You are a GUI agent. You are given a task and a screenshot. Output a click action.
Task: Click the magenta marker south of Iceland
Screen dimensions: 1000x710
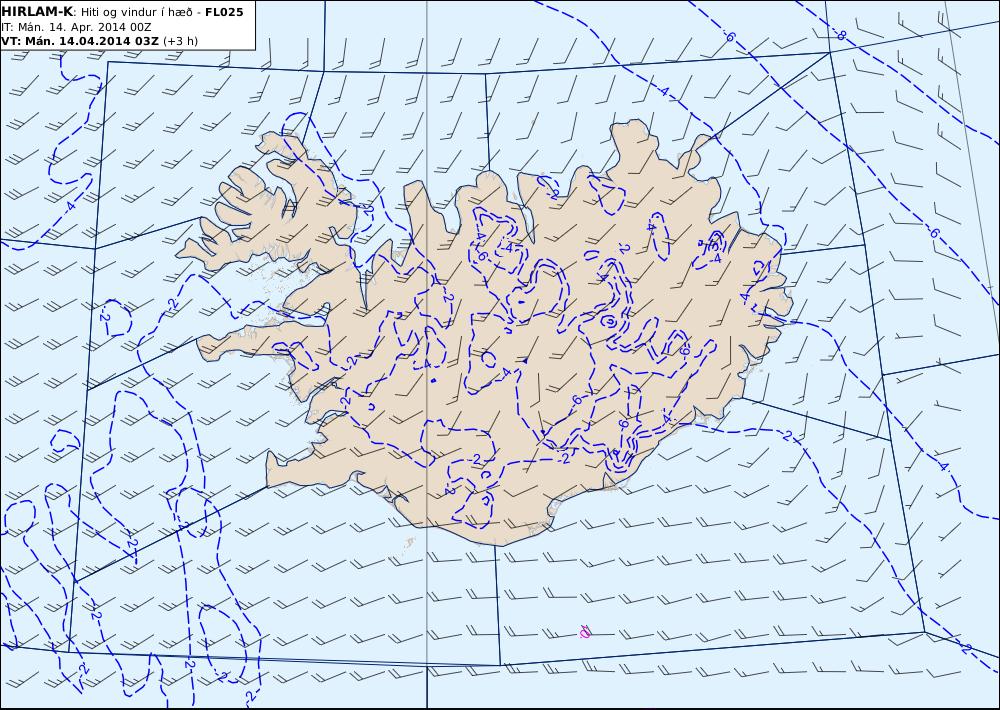[585, 632]
